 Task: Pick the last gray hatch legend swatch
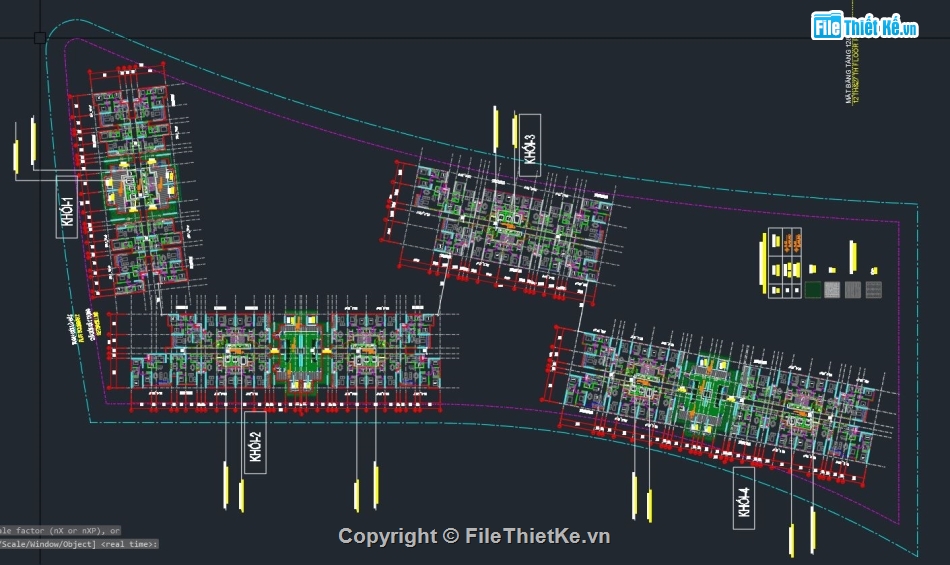(x=873, y=289)
